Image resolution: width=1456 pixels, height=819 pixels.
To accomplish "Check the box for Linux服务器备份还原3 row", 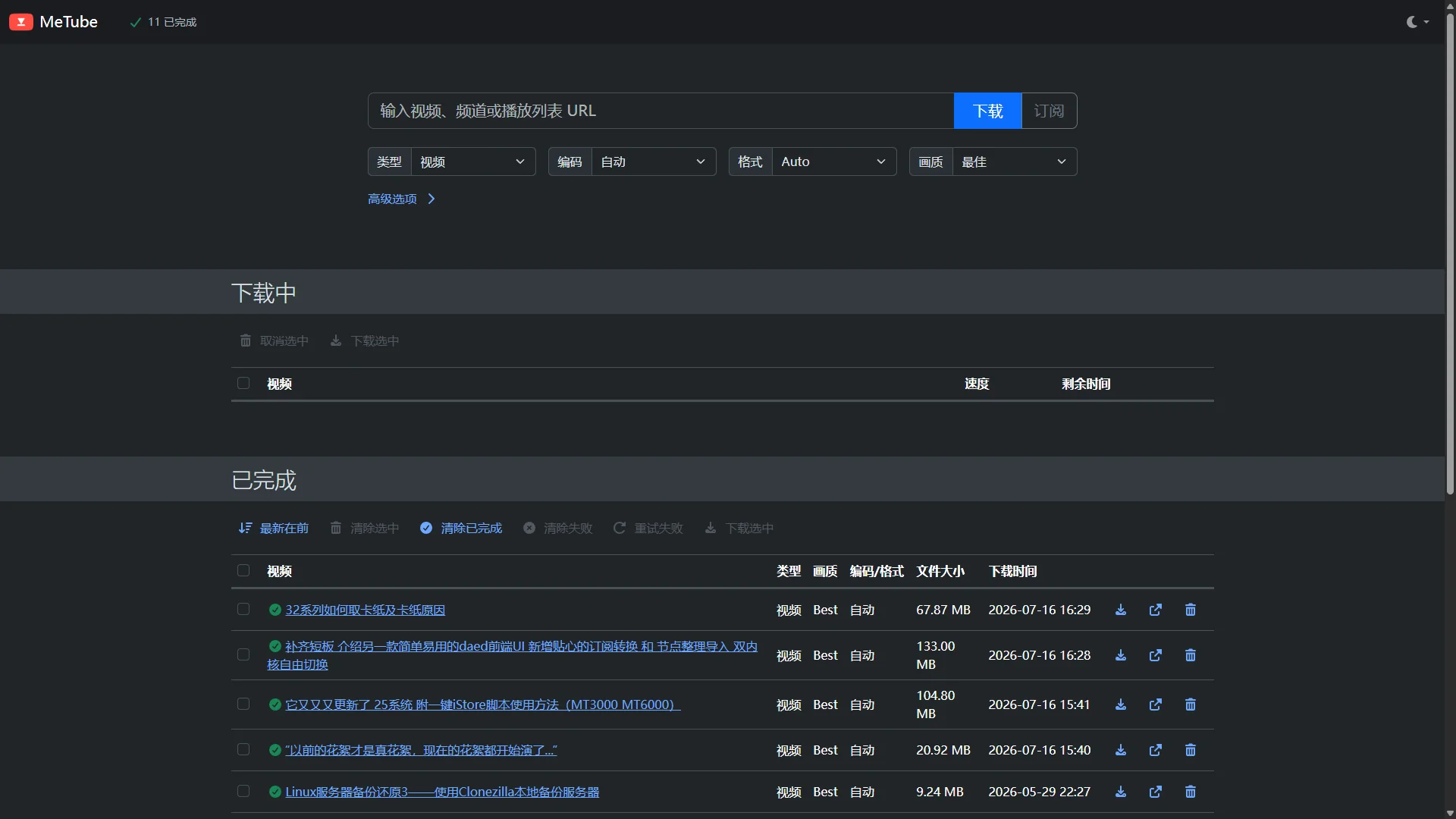I will (243, 791).
